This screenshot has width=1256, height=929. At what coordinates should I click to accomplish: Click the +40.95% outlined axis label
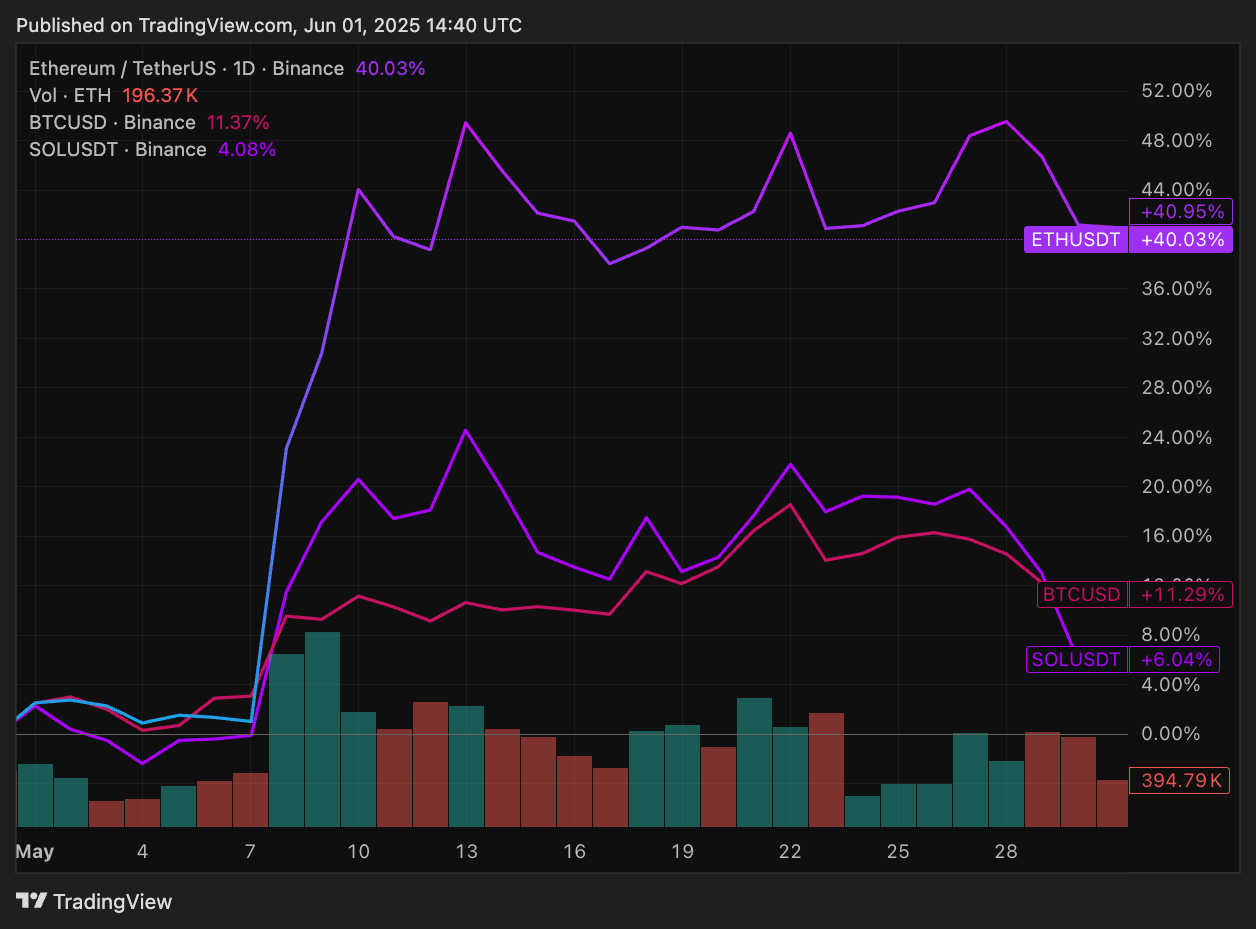[x=1181, y=212]
